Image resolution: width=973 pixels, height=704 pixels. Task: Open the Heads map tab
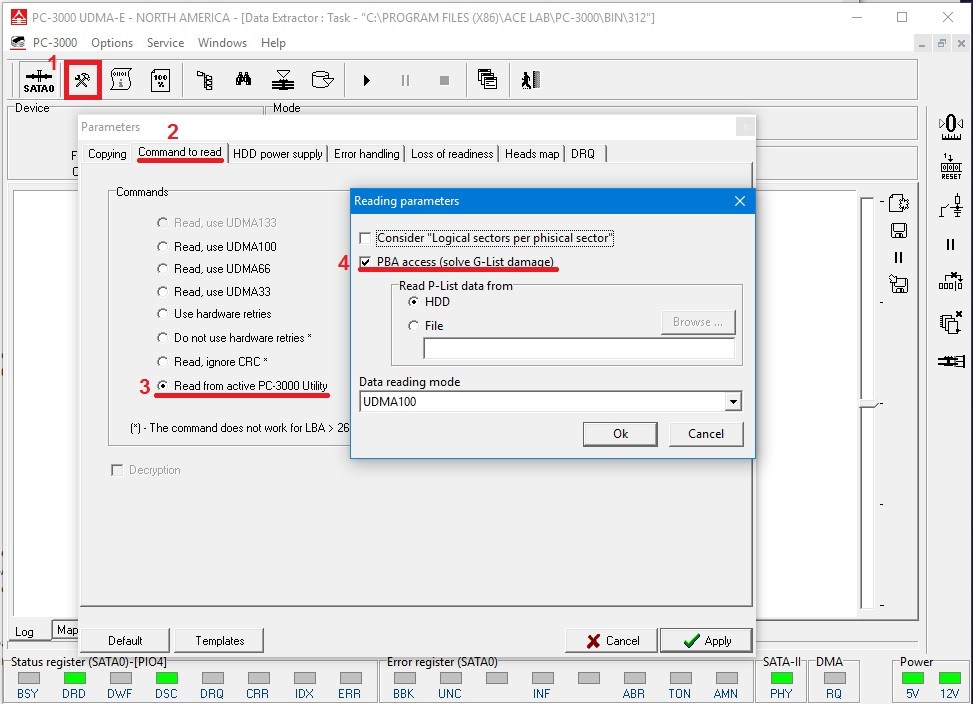[x=531, y=154]
